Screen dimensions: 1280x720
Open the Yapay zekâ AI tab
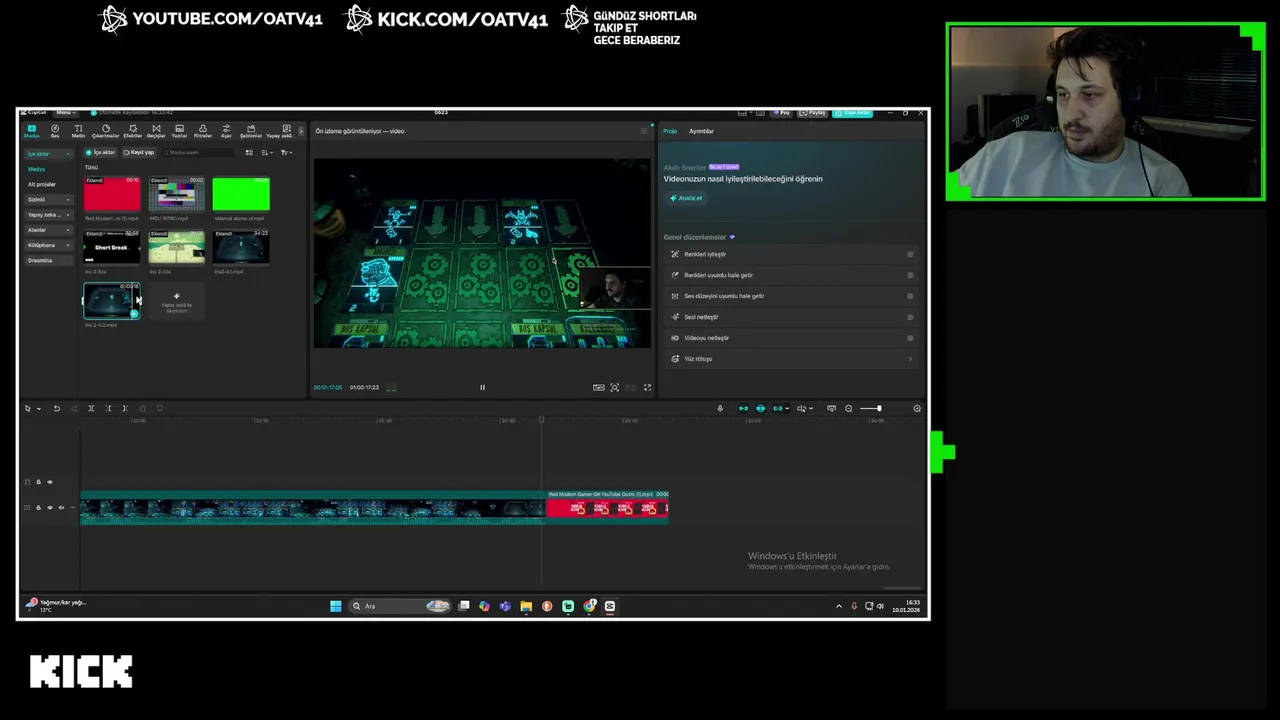[x=279, y=130]
